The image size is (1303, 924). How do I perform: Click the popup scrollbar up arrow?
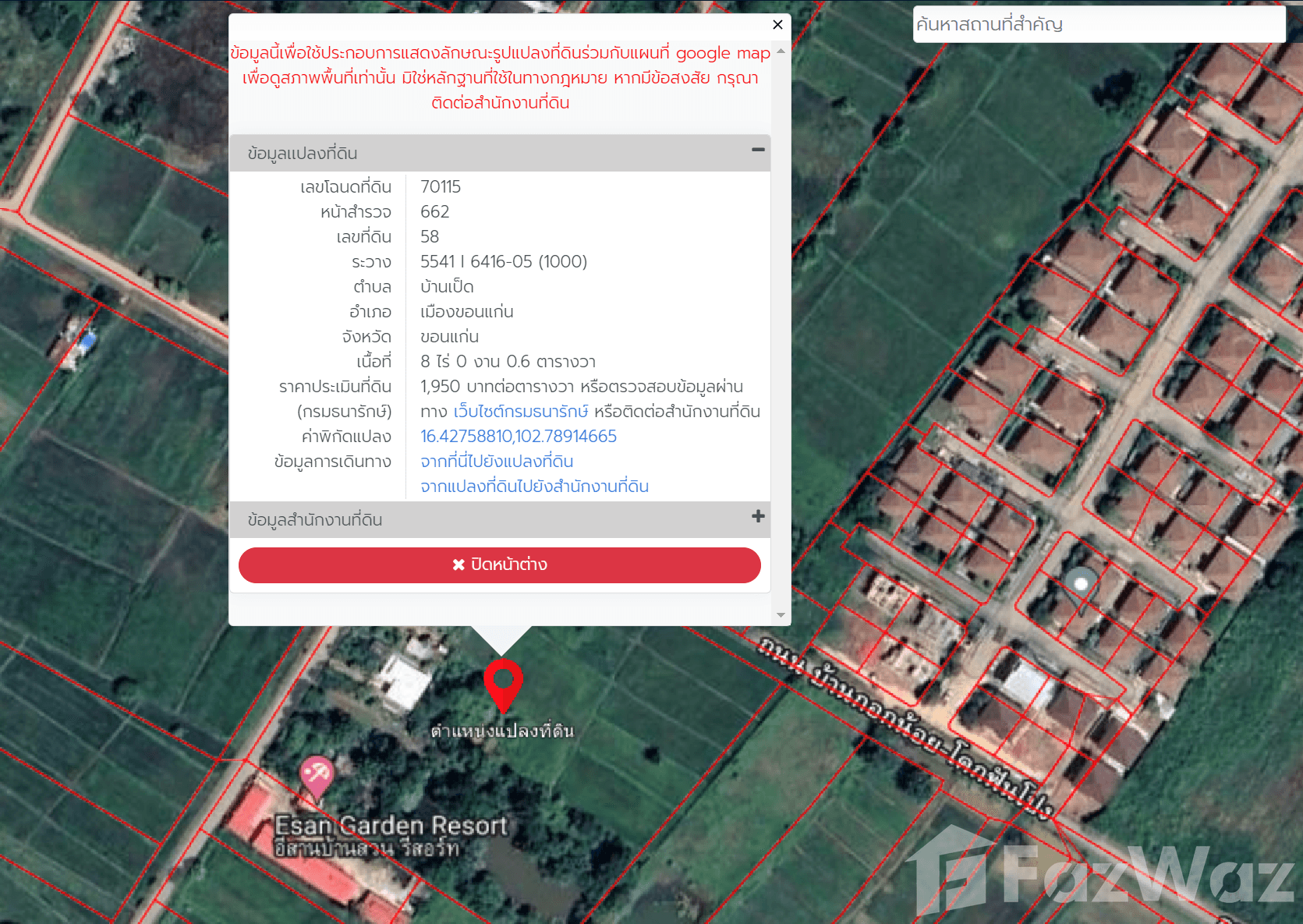pos(781,51)
